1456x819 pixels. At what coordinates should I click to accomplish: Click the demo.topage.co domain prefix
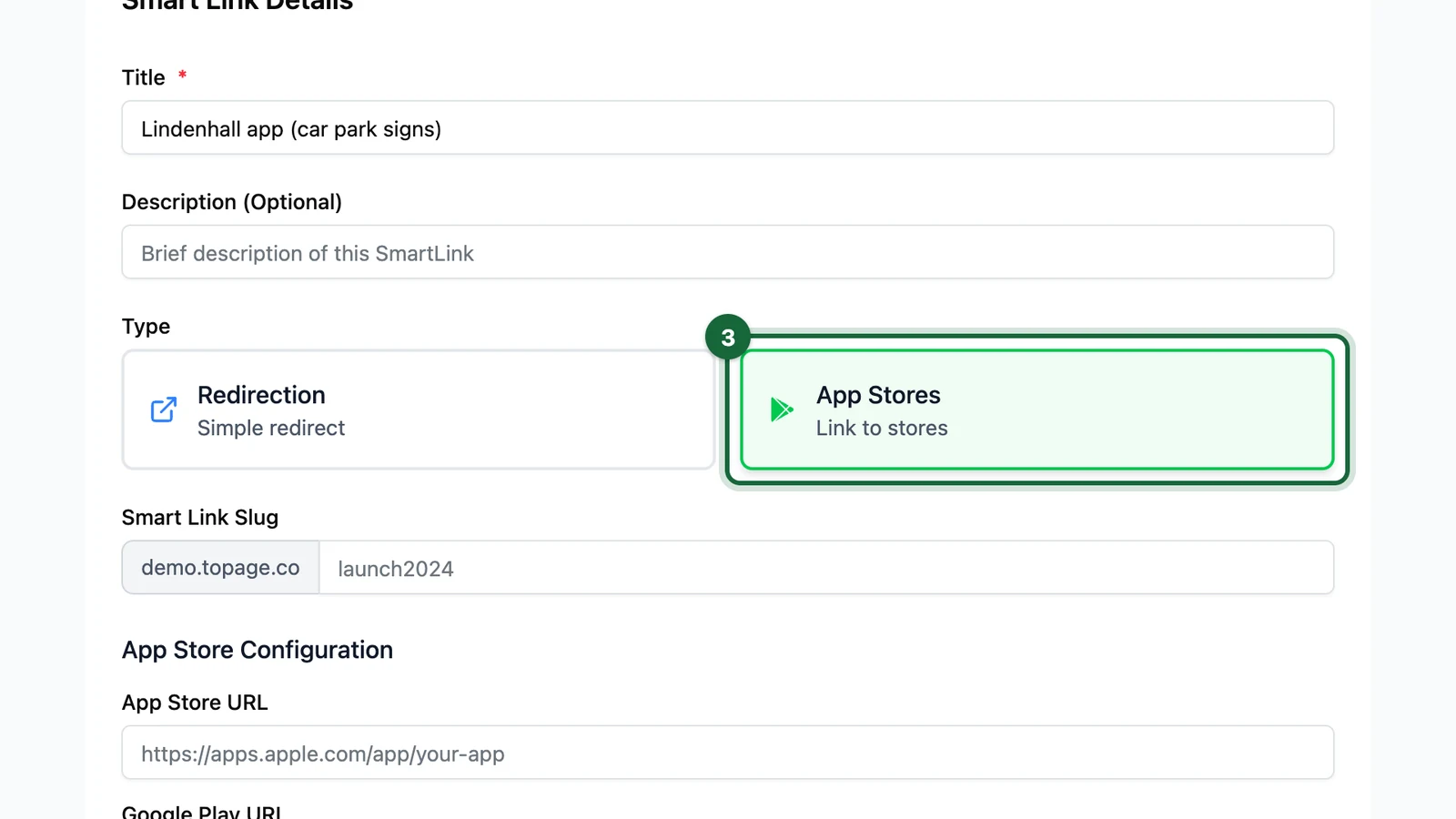click(x=220, y=568)
